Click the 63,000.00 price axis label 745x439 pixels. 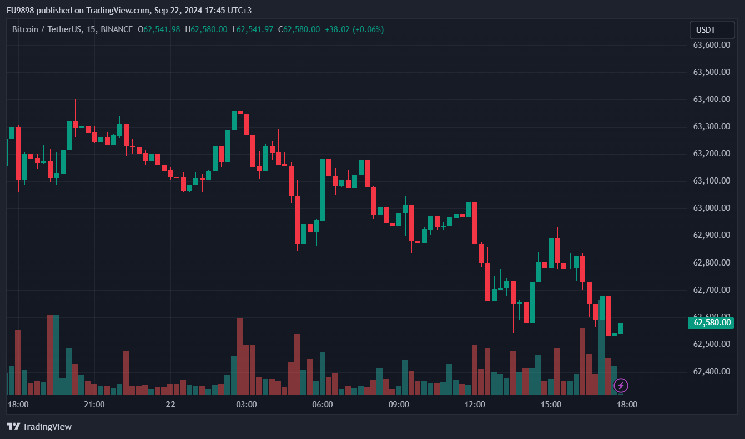pyautogui.click(x=710, y=208)
